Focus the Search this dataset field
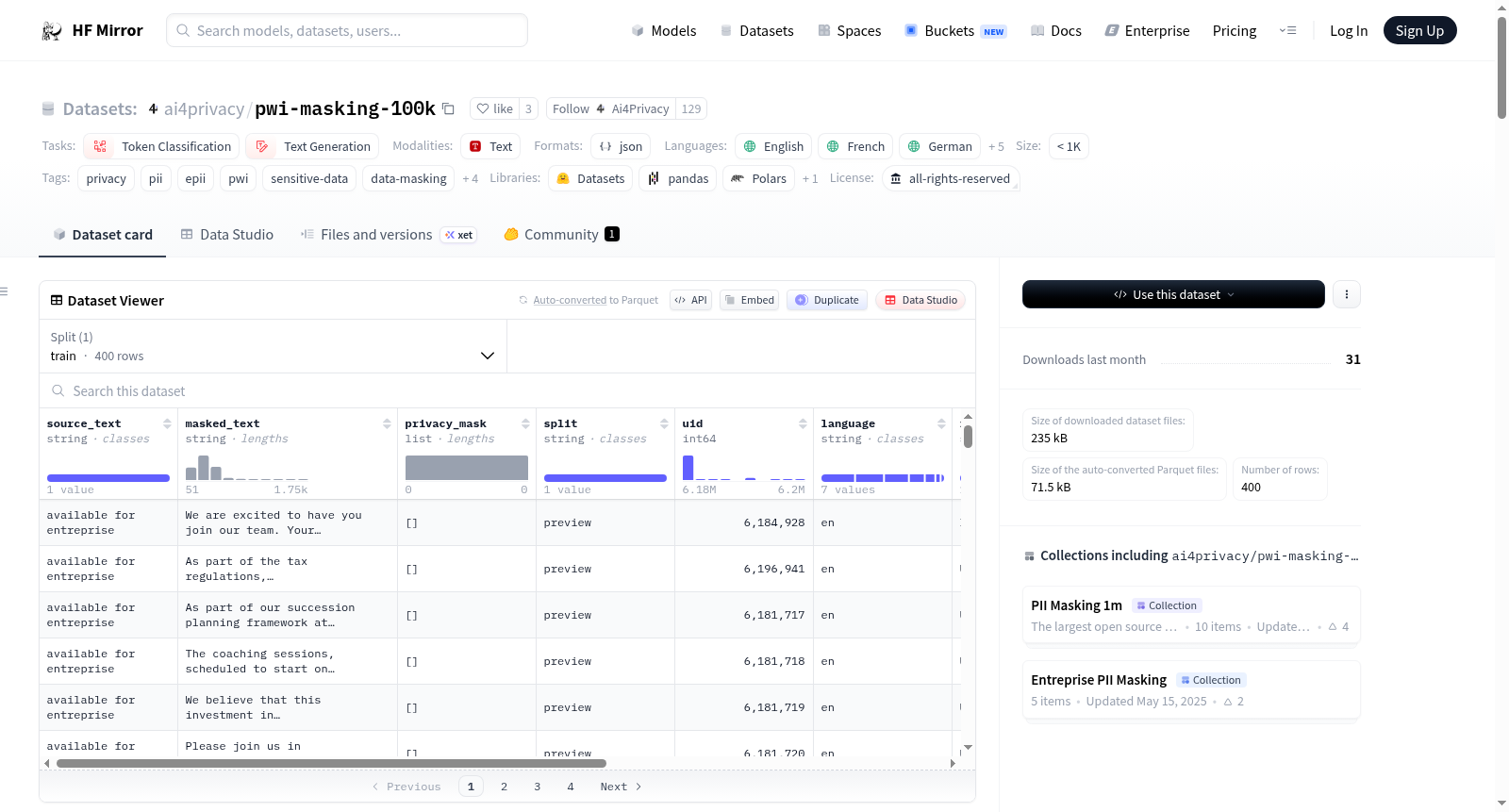This screenshot has height=812, width=1509. [x=507, y=391]
